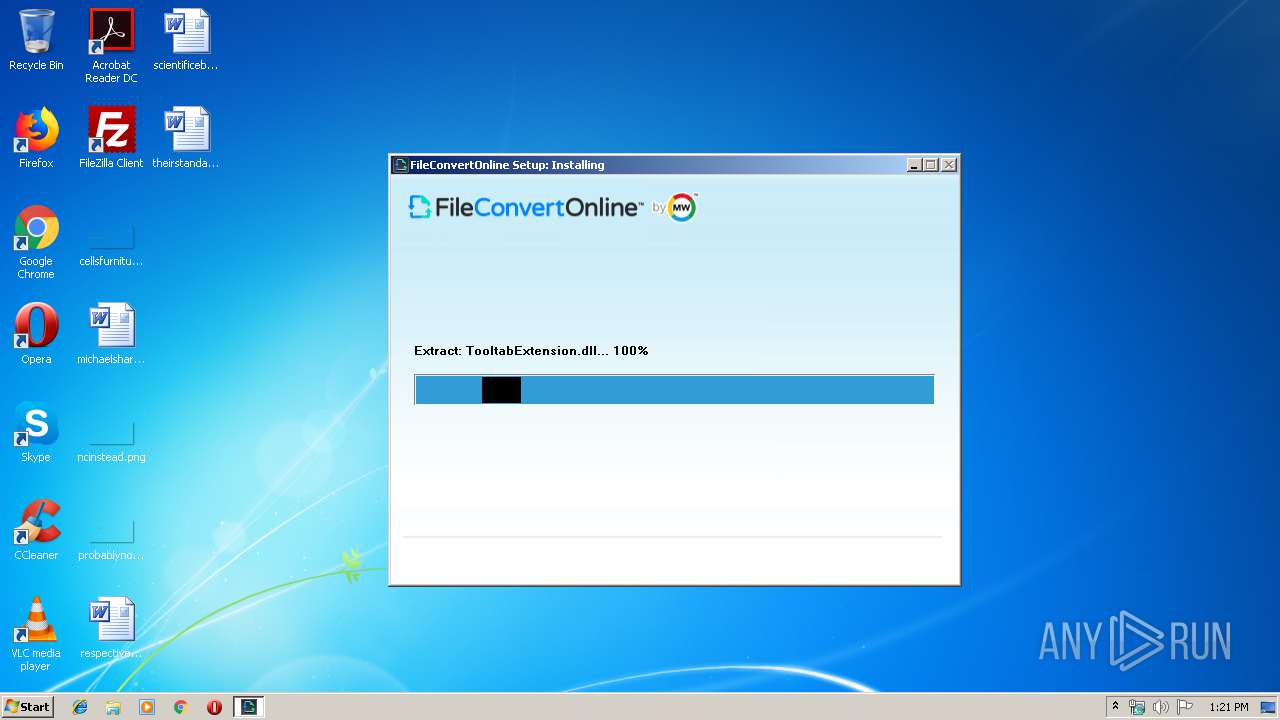This screenshot has height=720, width=1280.
Task: Open Chrome from the taskbar
Action: coord(180,707)
